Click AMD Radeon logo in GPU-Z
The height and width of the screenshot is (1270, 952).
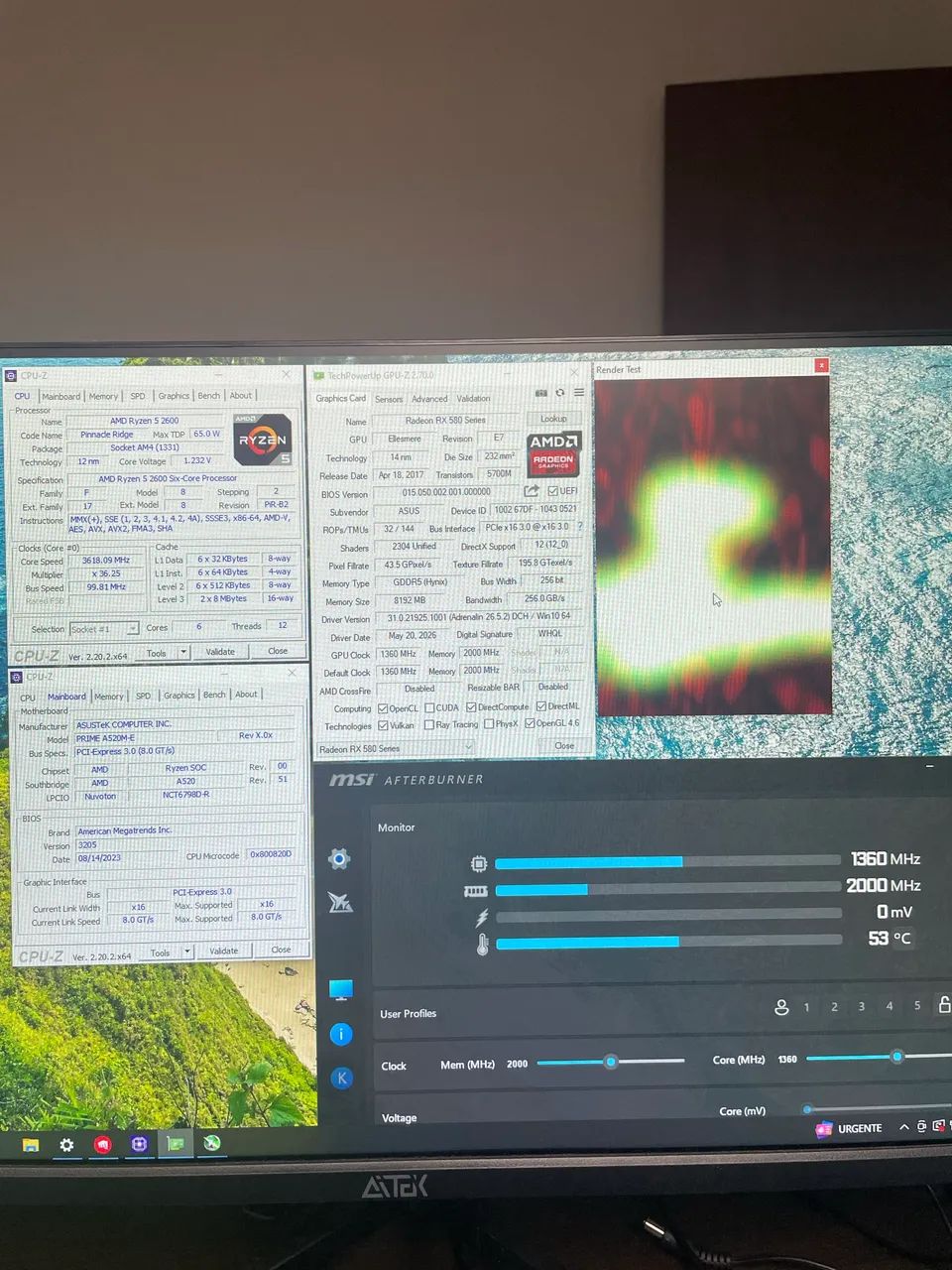[x=553, y=452]
